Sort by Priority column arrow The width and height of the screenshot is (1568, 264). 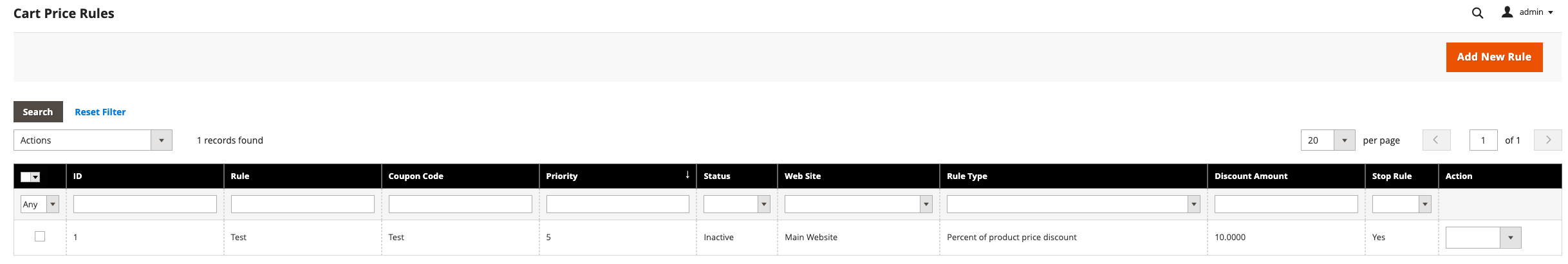coord(687,175)
